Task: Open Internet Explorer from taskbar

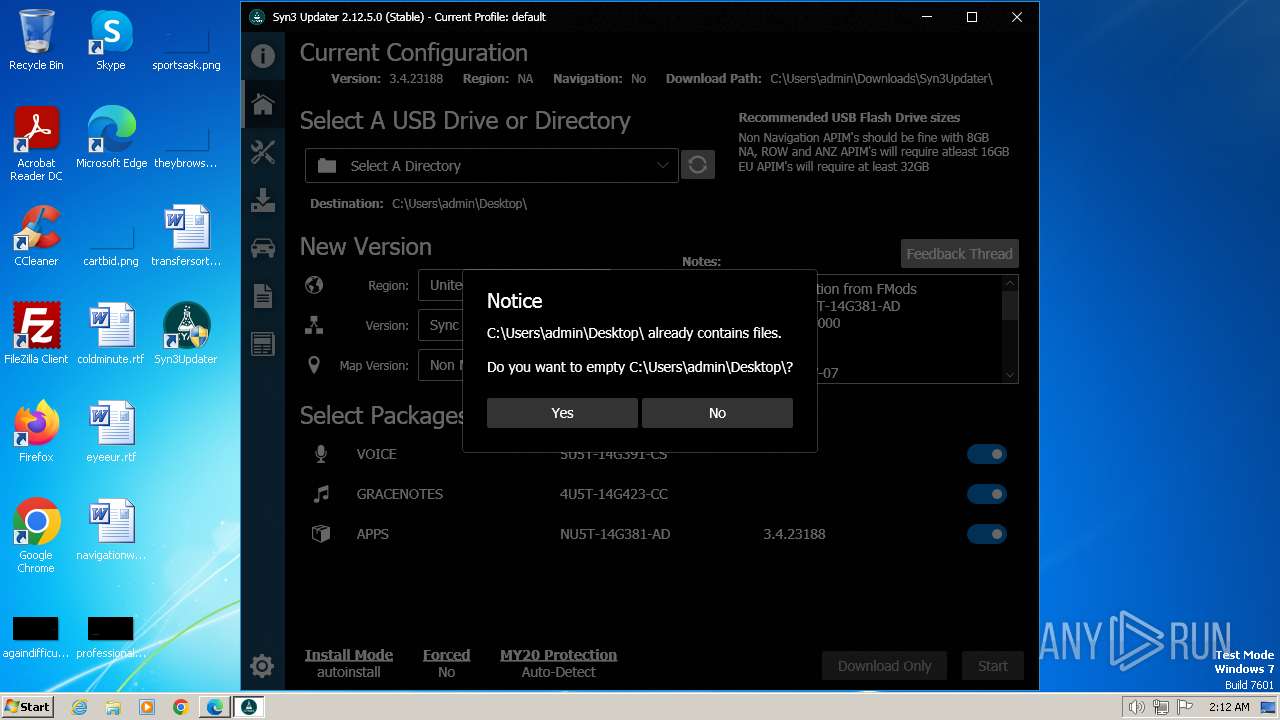Action: (x=79, y=707)
